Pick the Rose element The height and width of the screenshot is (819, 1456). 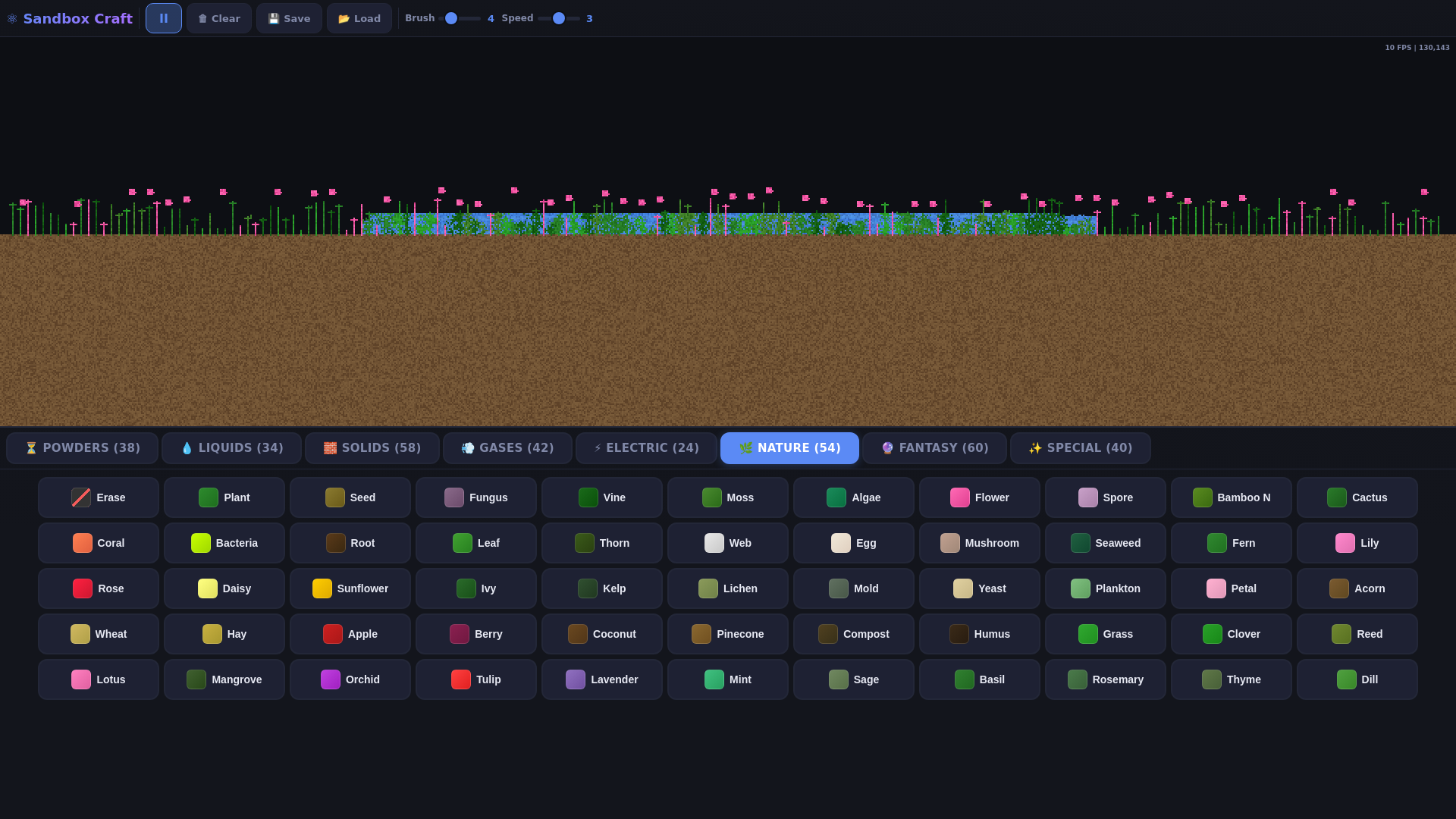point(99,588)
